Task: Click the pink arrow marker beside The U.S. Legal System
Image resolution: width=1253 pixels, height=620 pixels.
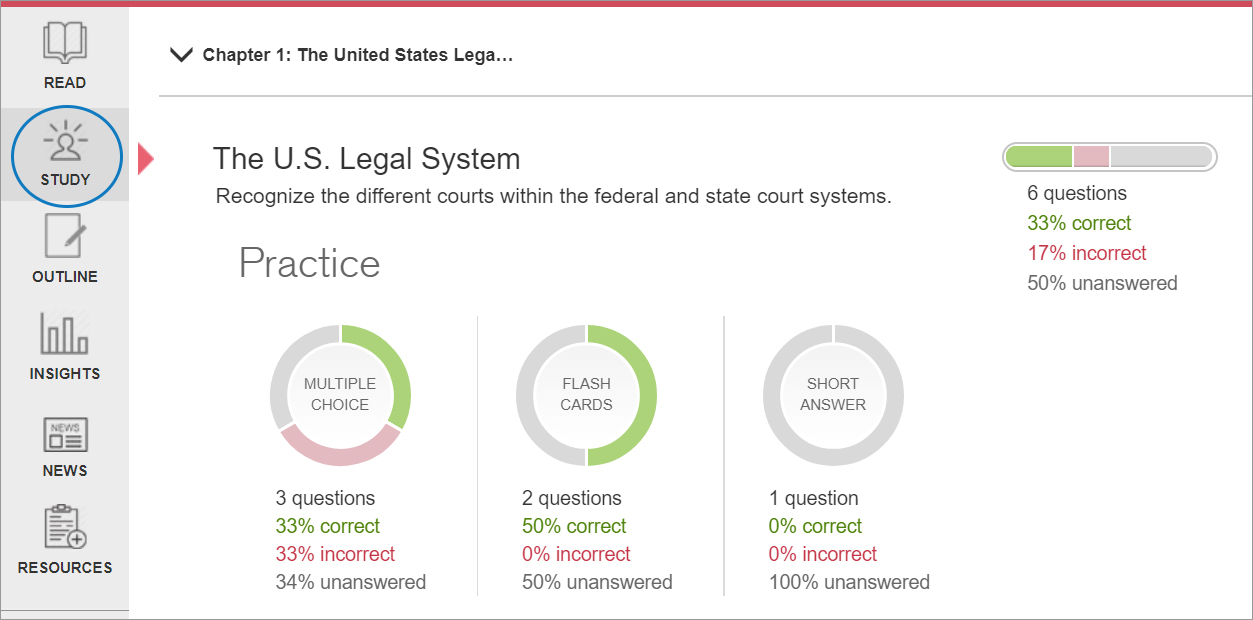Action: click(x=145, y=159)
